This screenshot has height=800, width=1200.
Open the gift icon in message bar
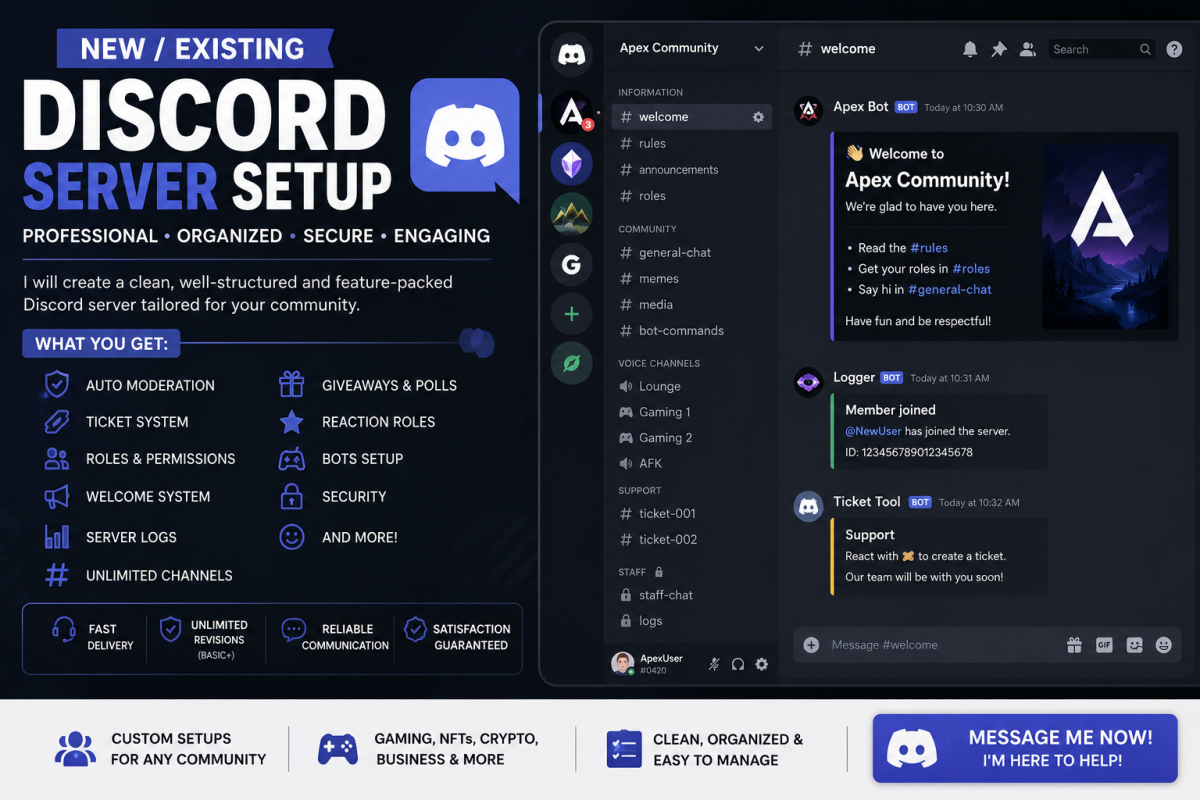(x=1074, y=645)
